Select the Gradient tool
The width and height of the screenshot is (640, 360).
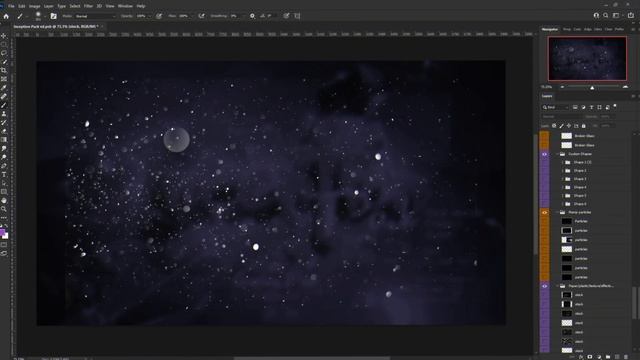tap(4, 140)
